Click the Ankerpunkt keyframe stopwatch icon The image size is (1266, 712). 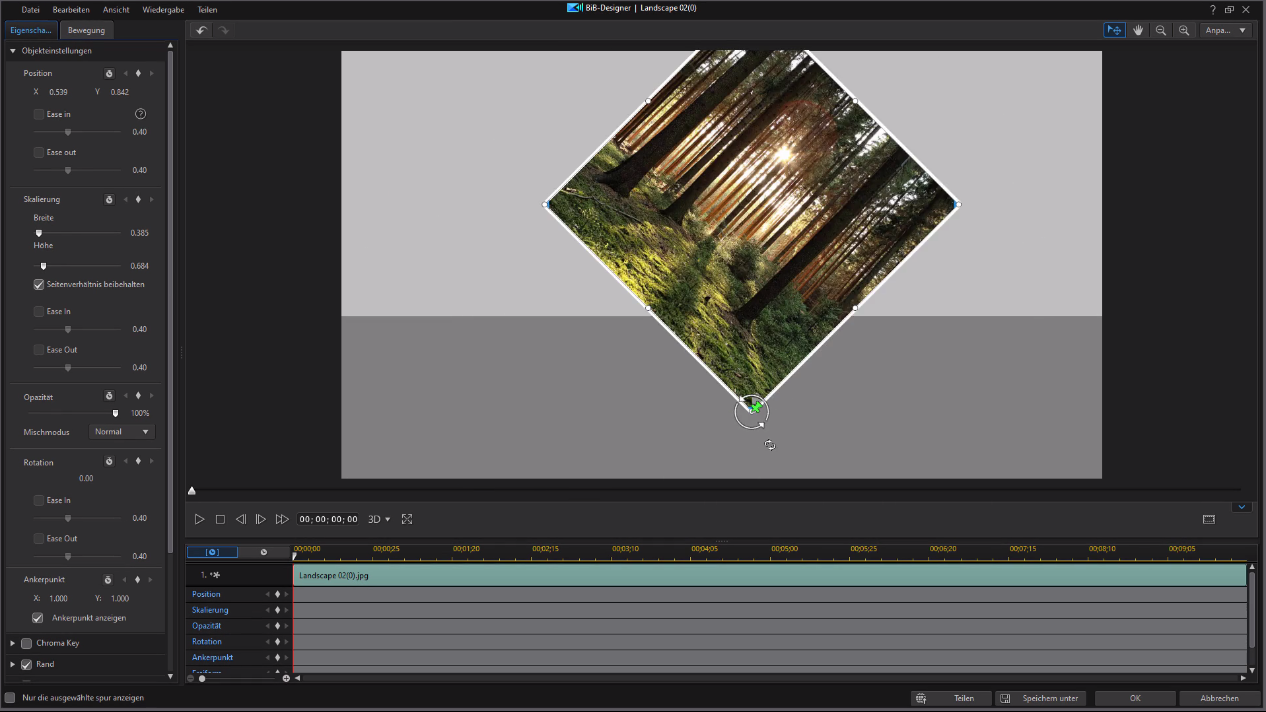(x=109, y=579)
